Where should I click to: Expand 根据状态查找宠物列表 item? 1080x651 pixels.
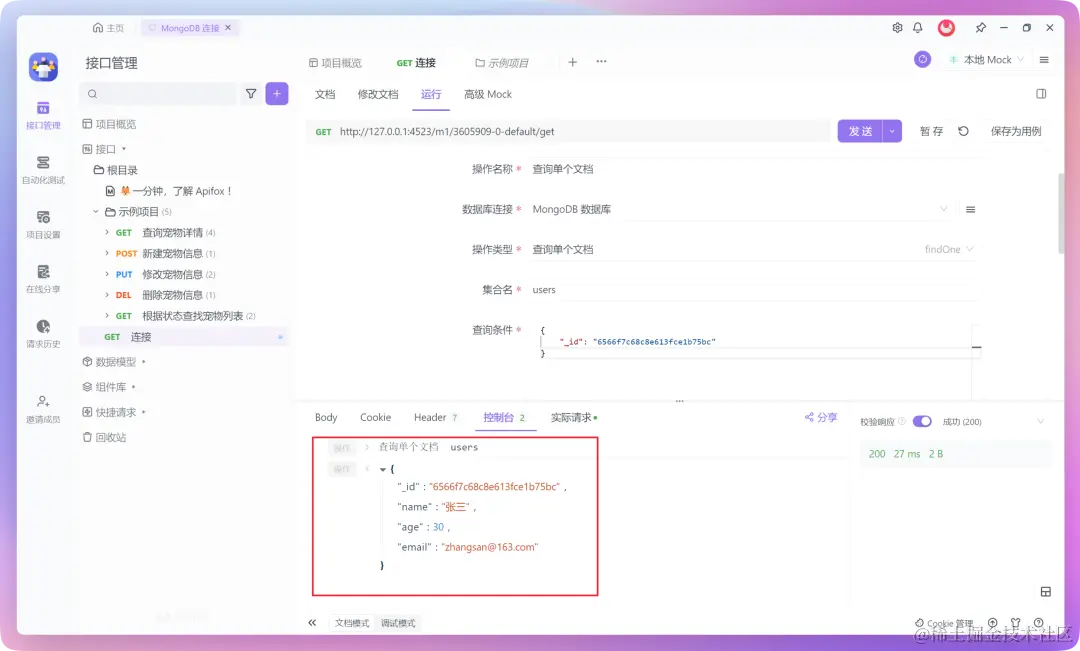(107, 315)
